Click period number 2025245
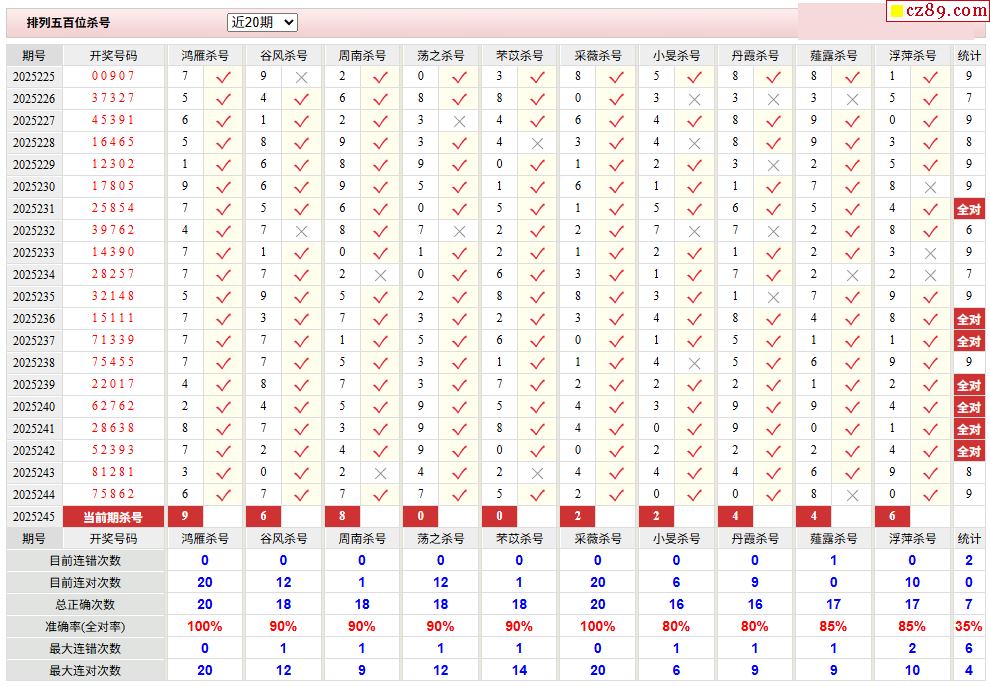 34,517
